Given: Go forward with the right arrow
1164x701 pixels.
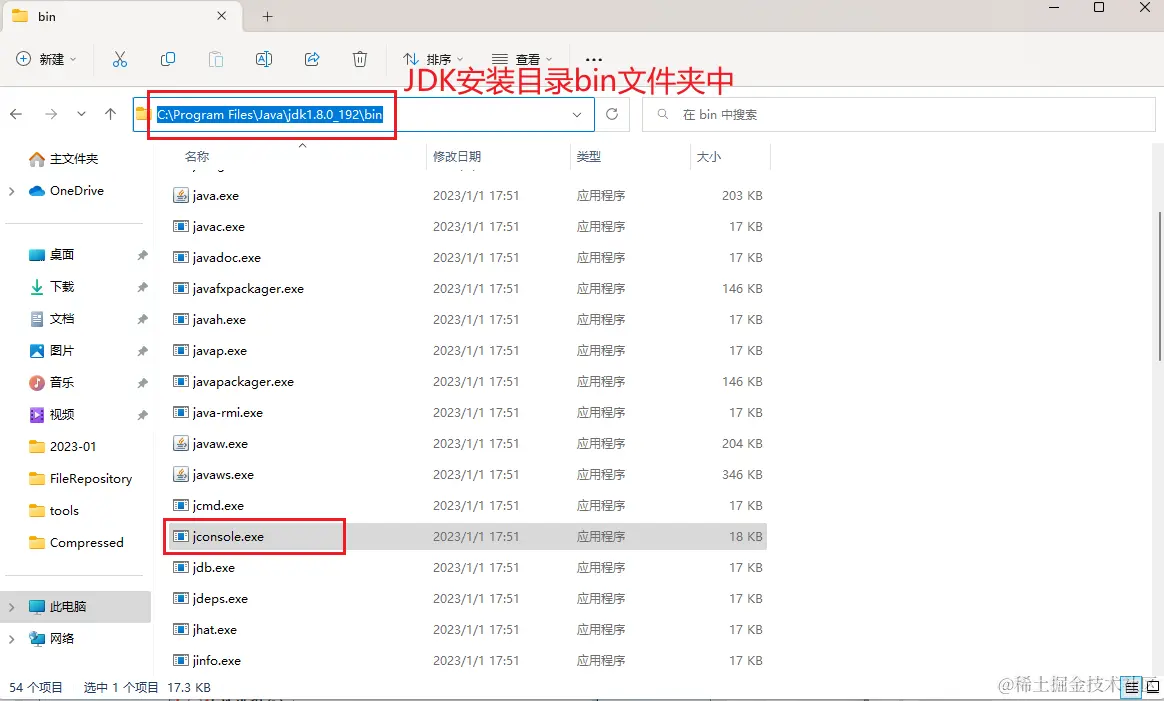Looking at the screenshot, I should (x=50, y=114).
